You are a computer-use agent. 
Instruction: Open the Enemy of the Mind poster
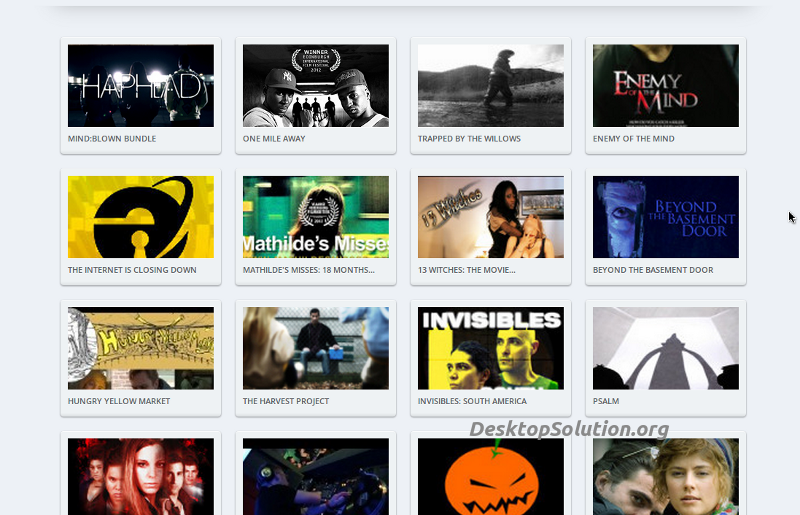tap(666, 85)
